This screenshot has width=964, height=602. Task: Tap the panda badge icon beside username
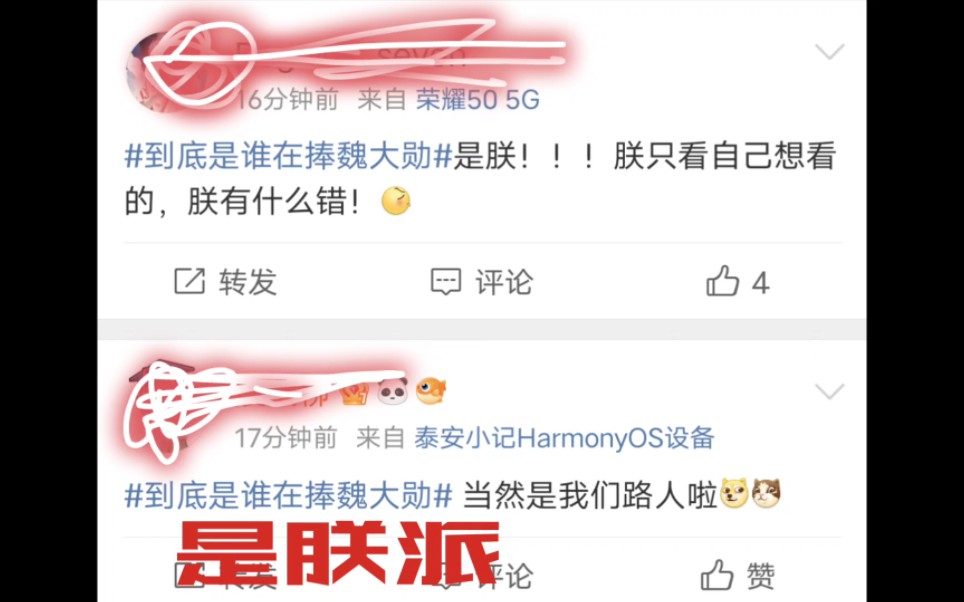[x=392, y=392]
